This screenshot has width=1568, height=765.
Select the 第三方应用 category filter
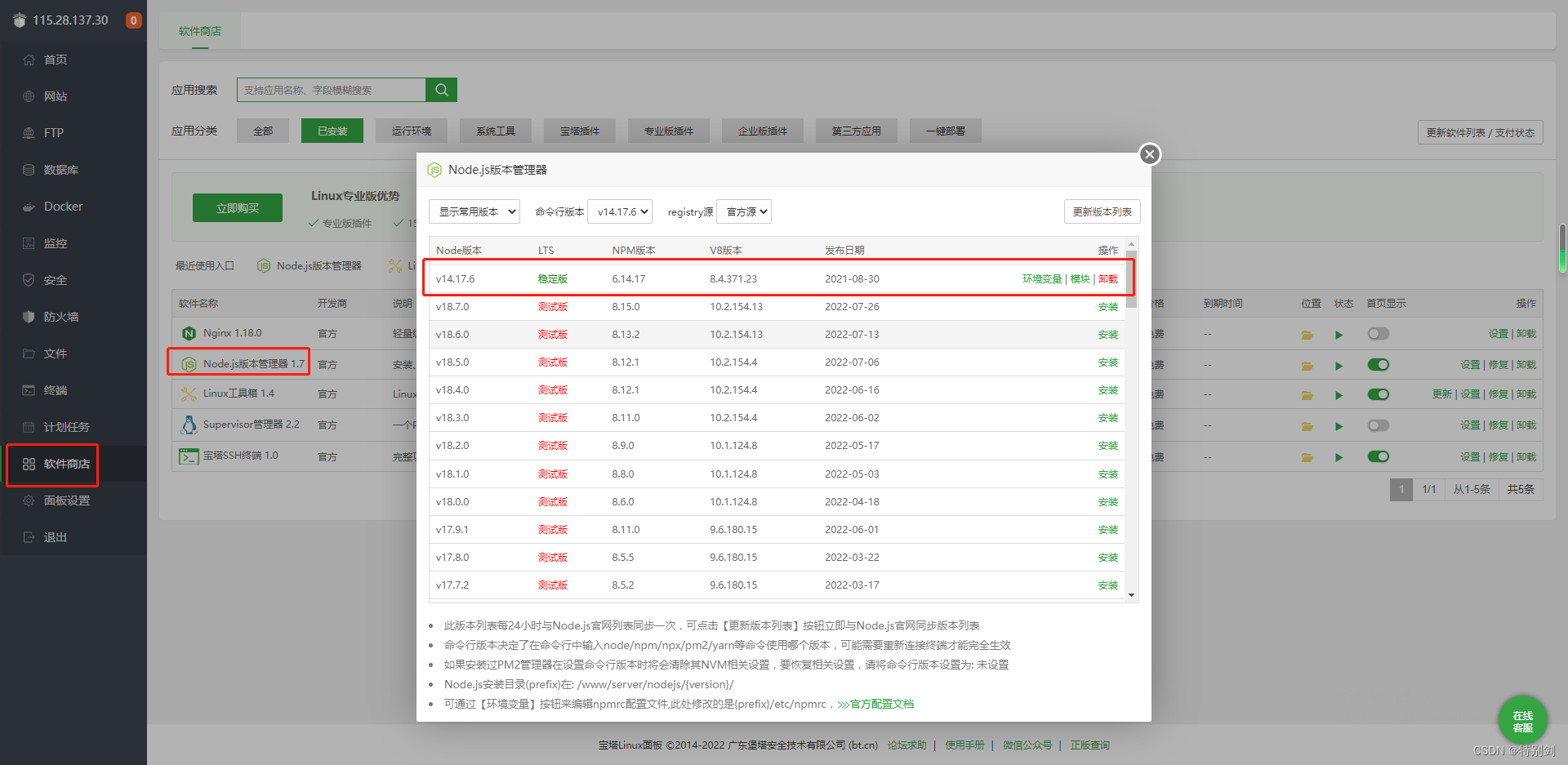[857, 131]
